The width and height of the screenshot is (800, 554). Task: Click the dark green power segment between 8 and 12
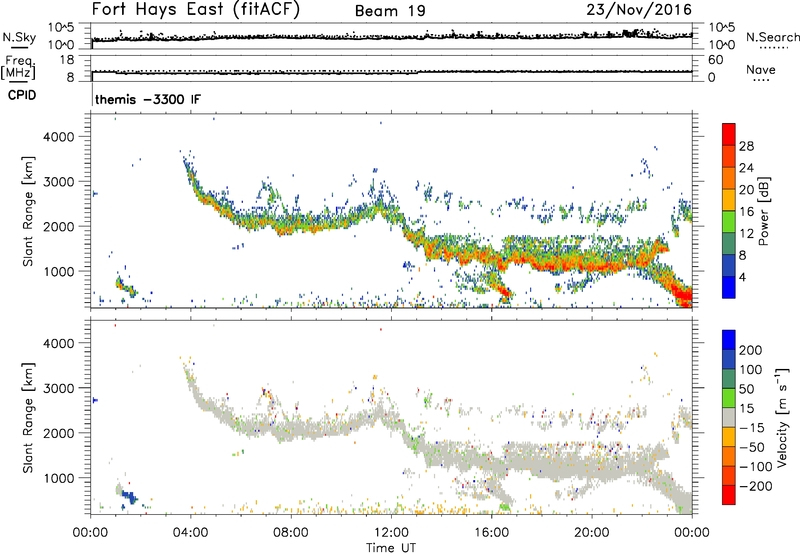[x=729, y=243]
